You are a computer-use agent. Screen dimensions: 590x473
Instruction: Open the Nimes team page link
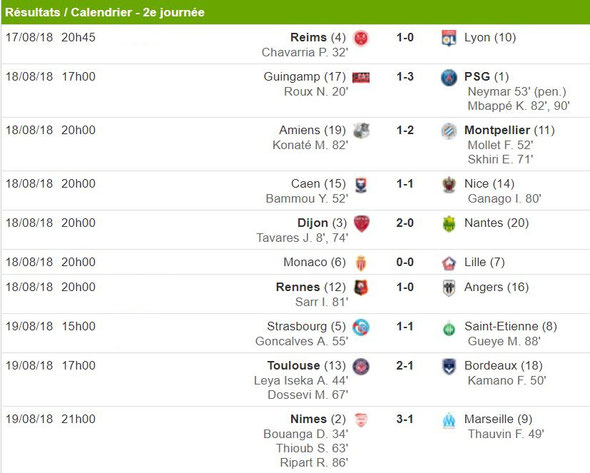(308, 419)
